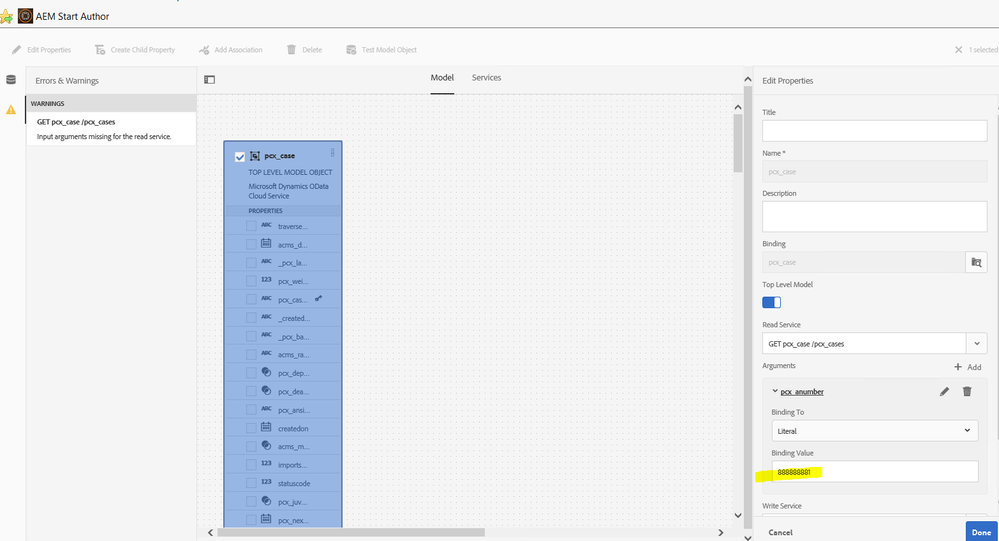Viewport: 999px width, 541px height.
Task: Uncheck the pcx_case model object checkbox
Action: 239,156
